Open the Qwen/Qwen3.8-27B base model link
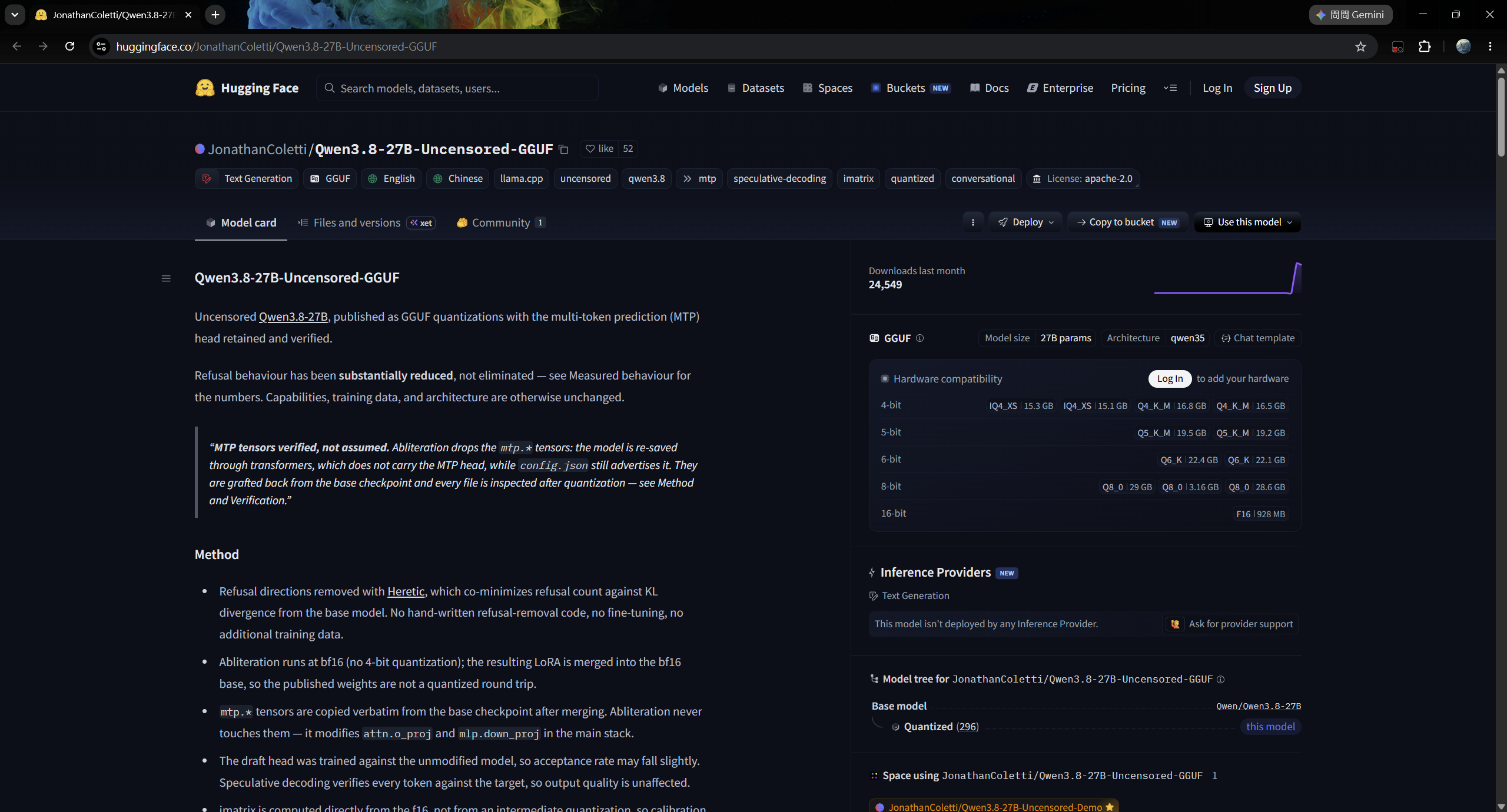The width and height of the screenshot is (1507, 812). (x=1259, y=707)
